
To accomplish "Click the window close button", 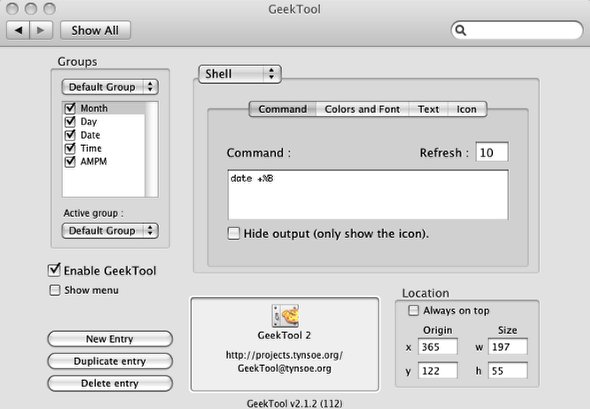I will point(12,8).
